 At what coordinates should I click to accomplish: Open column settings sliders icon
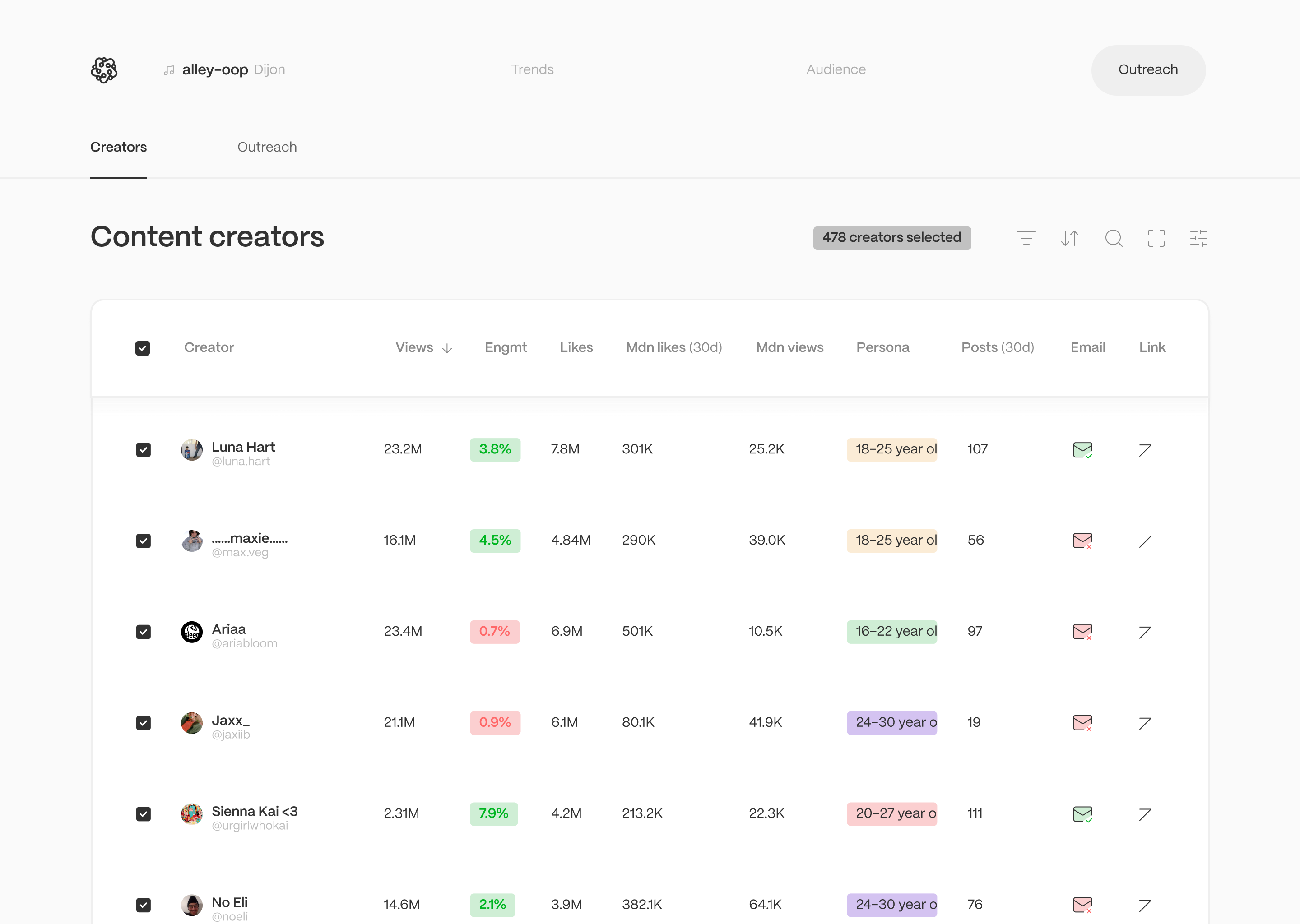(1199, 238)
